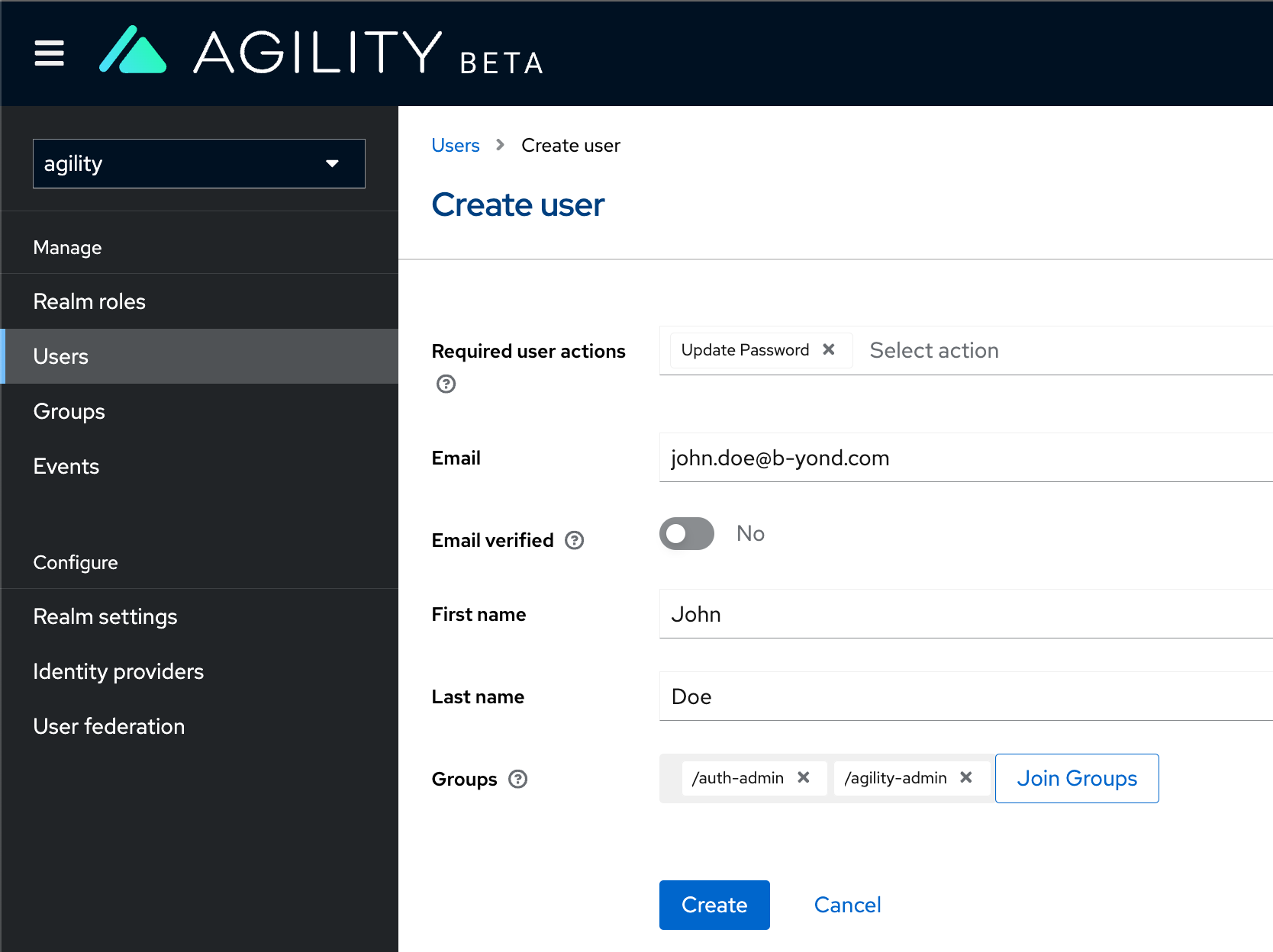This screenshot has width=1273, height=952.
Task: Open the hamburger navigation menu
Action: pos(50,53)
